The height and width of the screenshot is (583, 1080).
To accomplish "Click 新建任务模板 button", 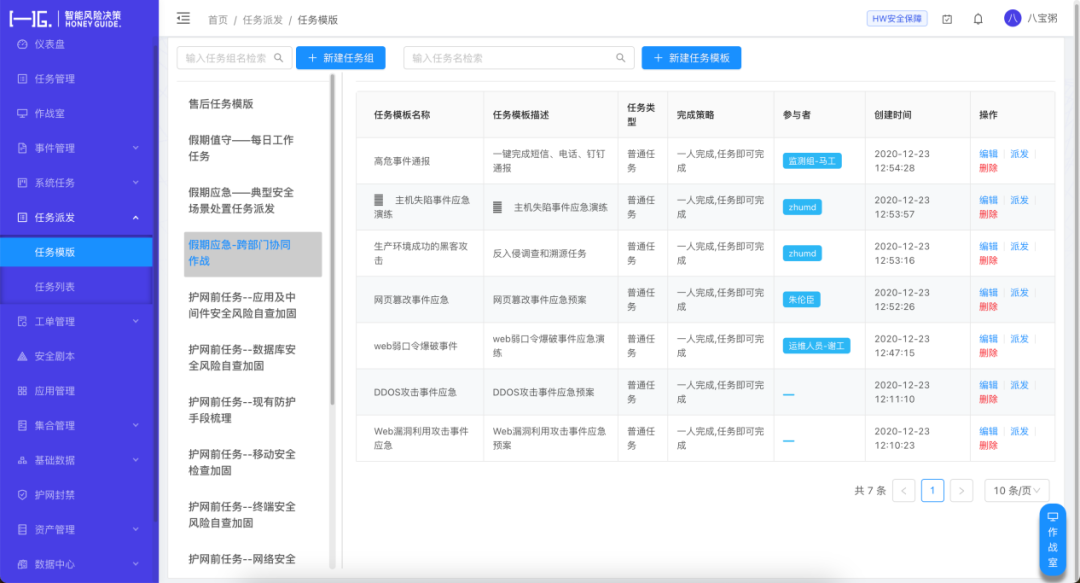I will [x=692, y=58].
